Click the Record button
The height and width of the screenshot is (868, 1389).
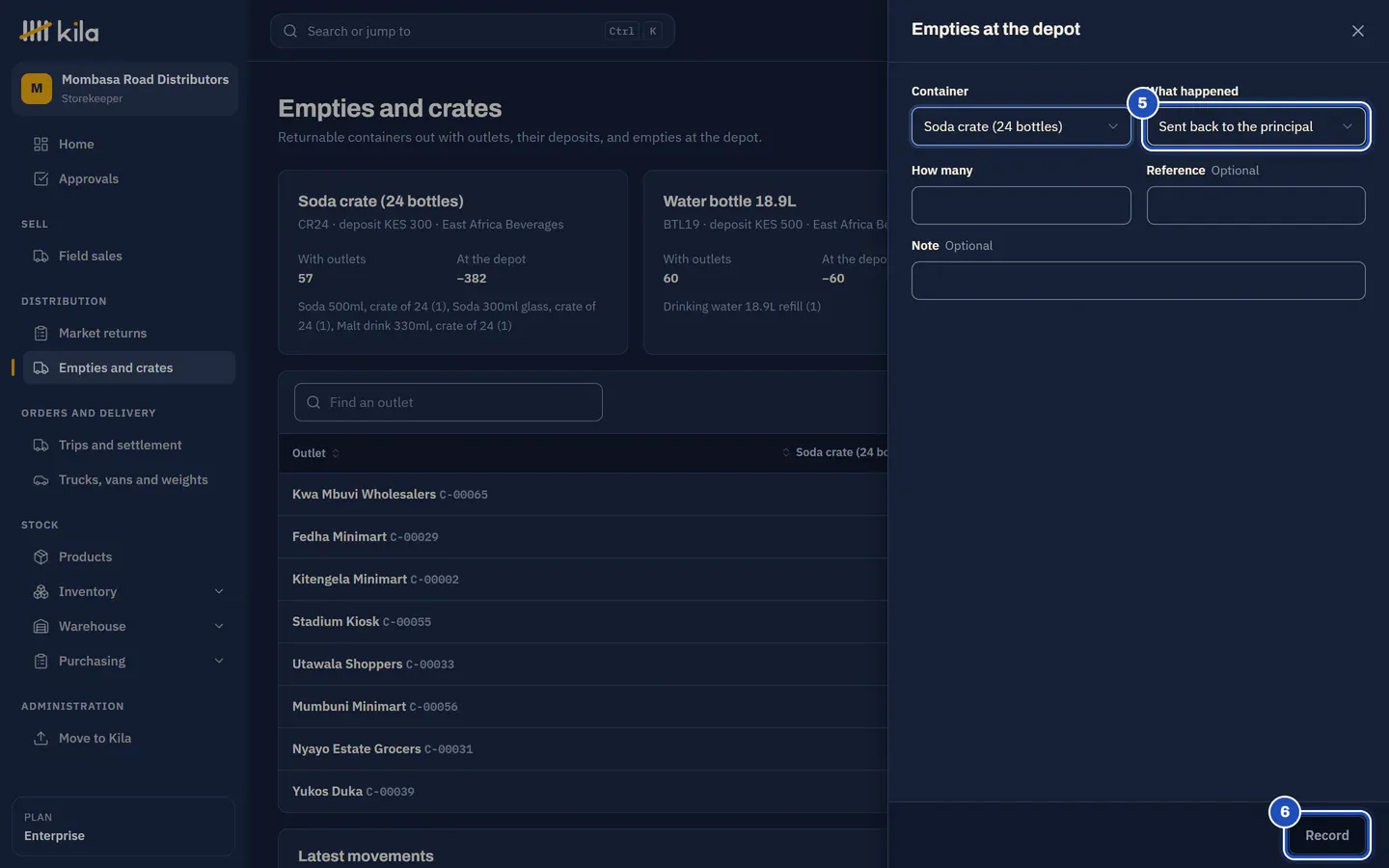click(1327, 835)
